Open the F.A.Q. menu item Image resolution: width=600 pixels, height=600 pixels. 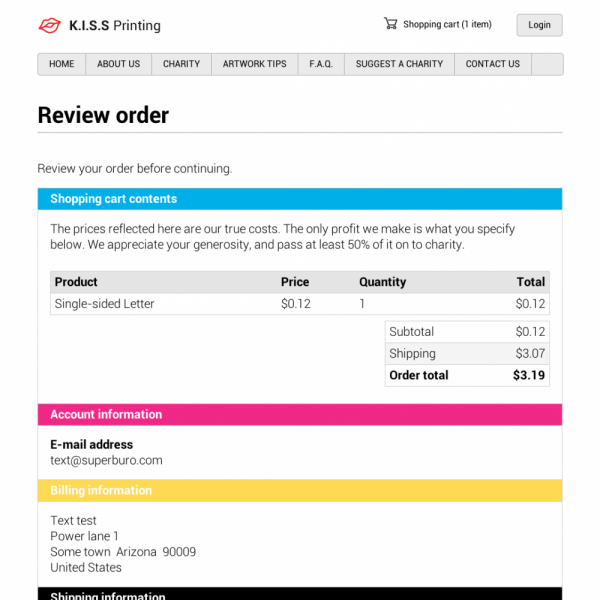[321, 64]
